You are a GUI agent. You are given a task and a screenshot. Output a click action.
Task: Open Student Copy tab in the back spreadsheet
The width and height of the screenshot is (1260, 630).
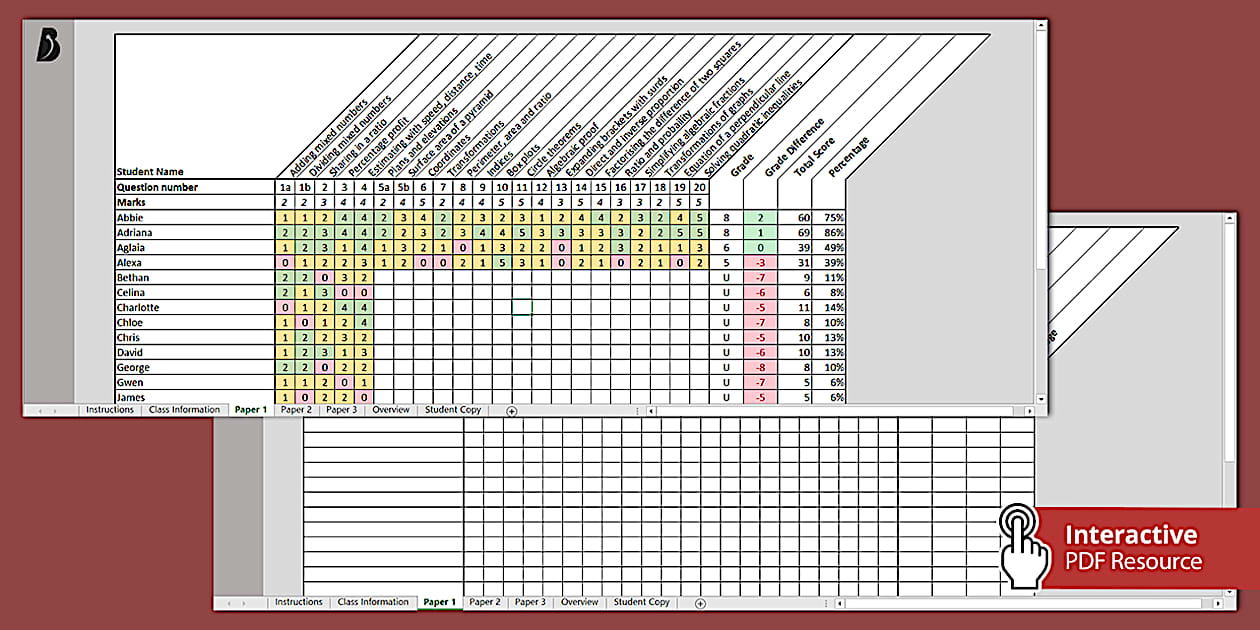(642, 603)
